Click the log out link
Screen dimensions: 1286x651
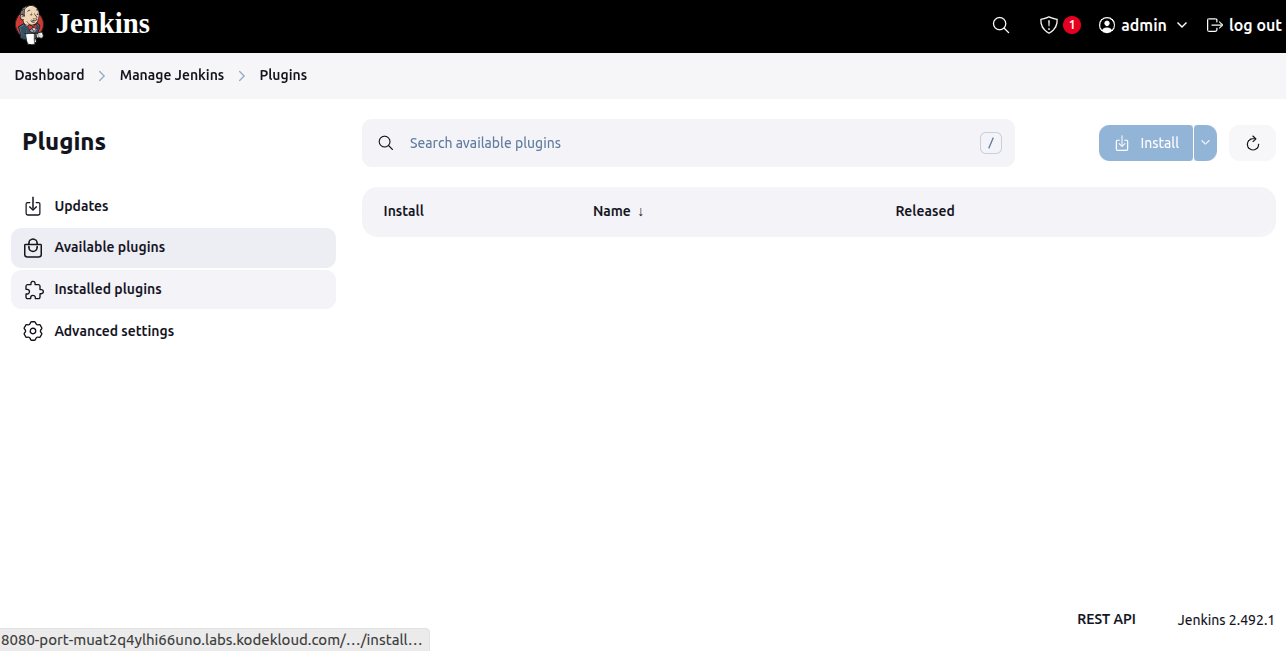point(1244,25)
